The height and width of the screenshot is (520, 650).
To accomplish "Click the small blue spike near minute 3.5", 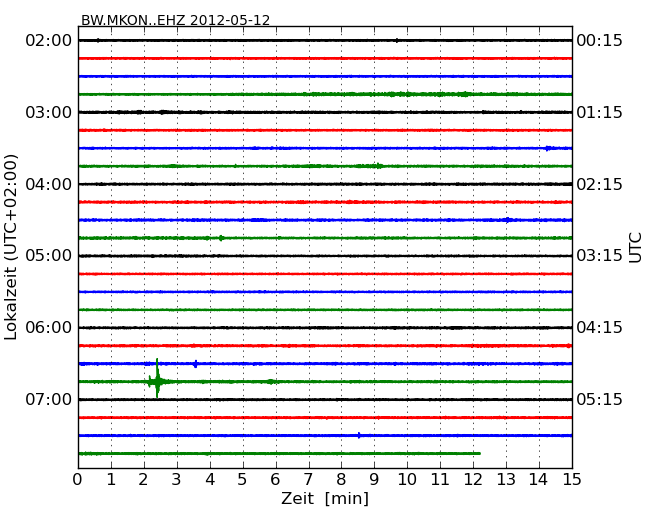I will (195, 364).
